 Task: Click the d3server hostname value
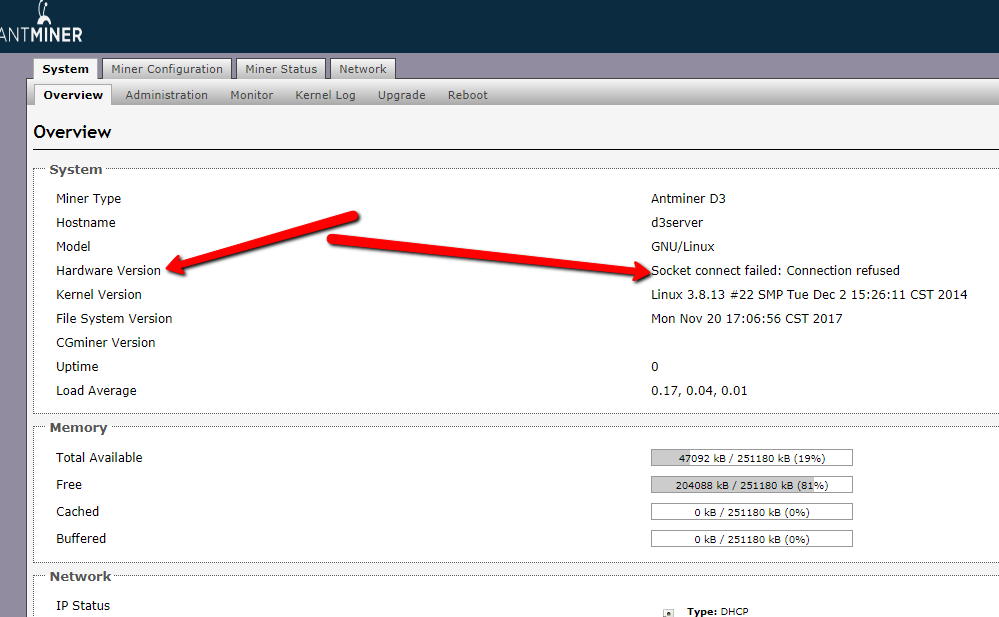pyautogui.click(x=676, y=223)
